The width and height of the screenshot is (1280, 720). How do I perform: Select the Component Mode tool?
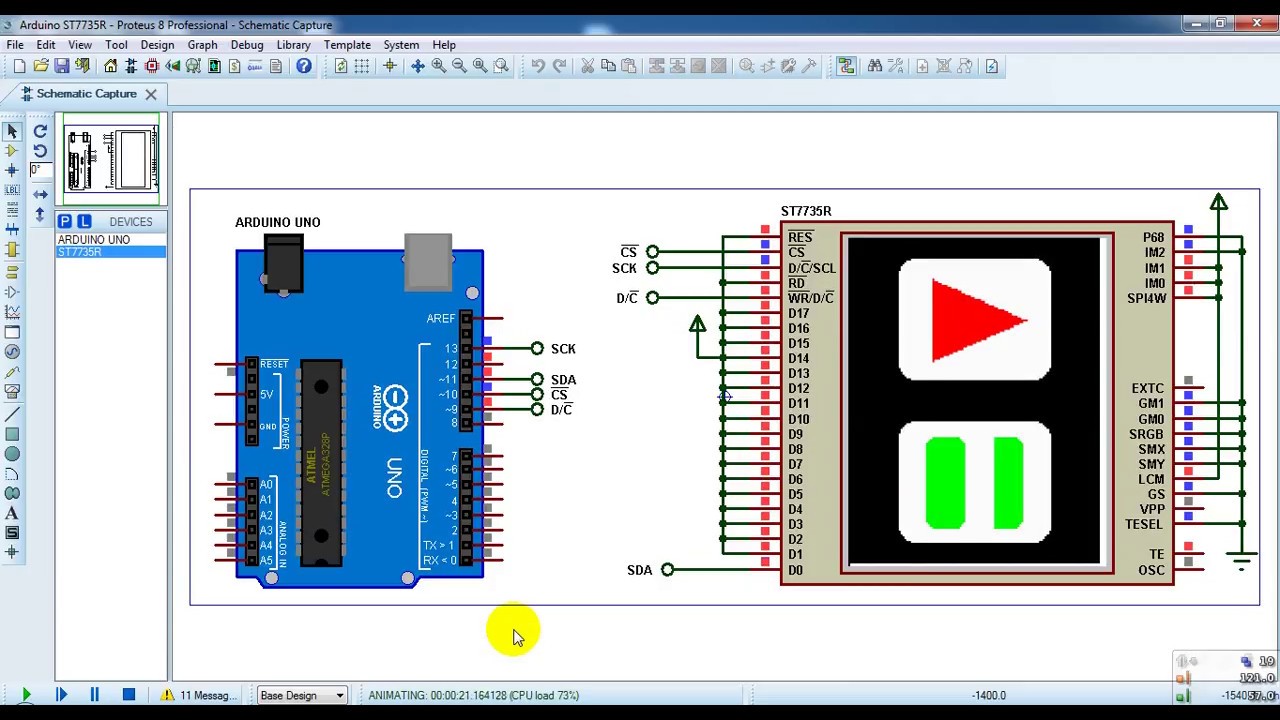12,151
